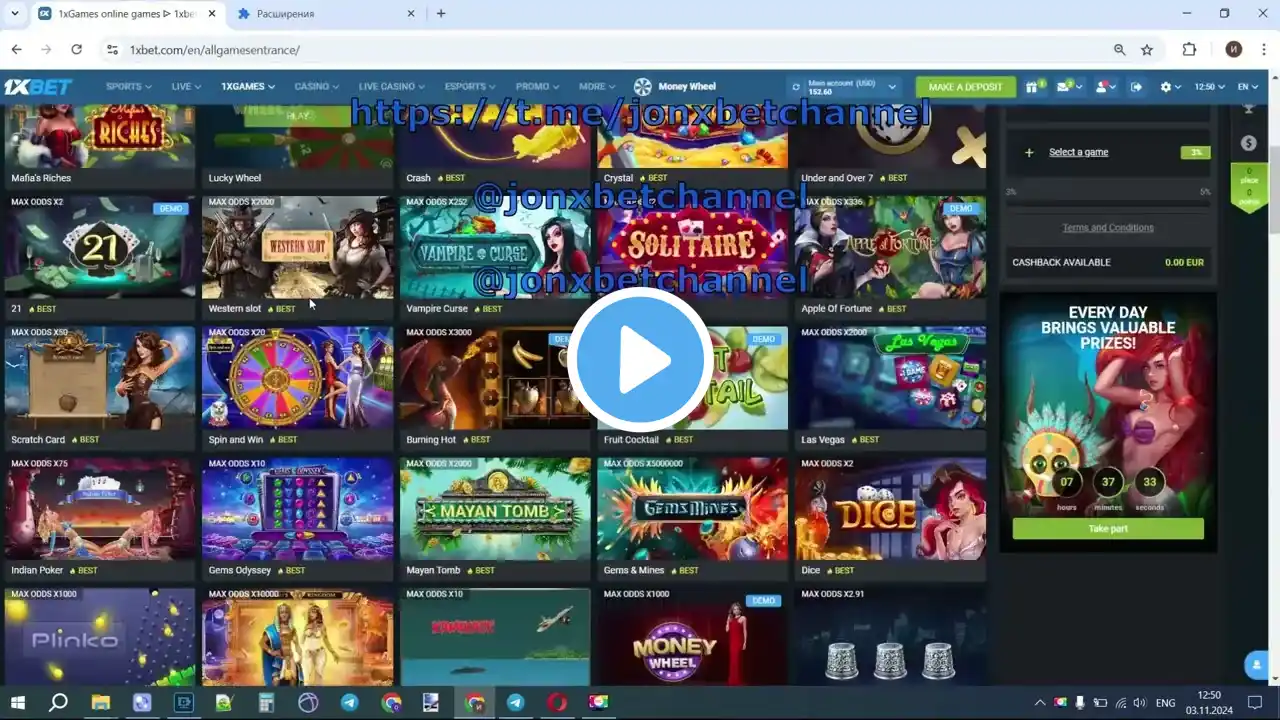Viewport: 1280px width, 720px height.
Task: Click the plus icon beside Select a game
Action: point(1028,153)
